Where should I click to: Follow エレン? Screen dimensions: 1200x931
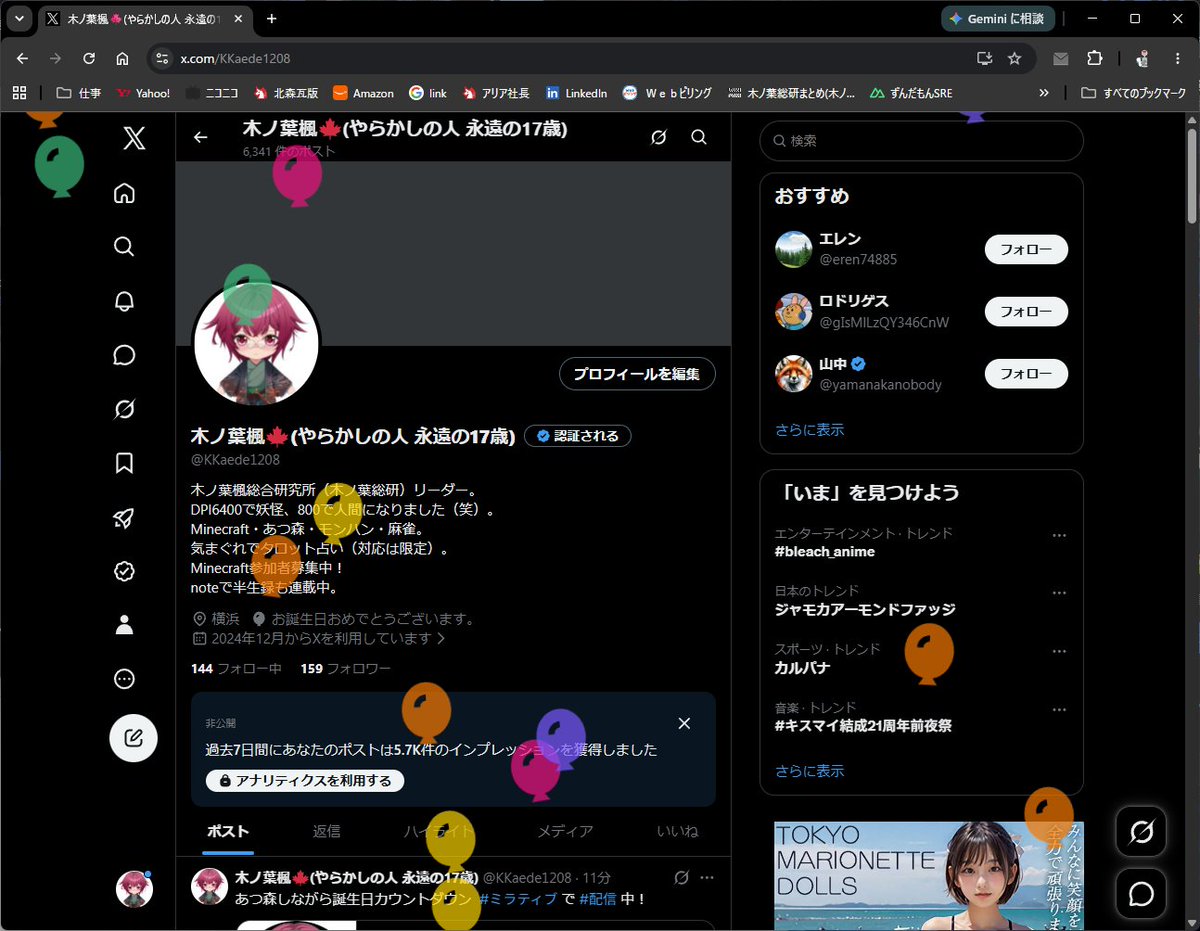coord(1026,250)
